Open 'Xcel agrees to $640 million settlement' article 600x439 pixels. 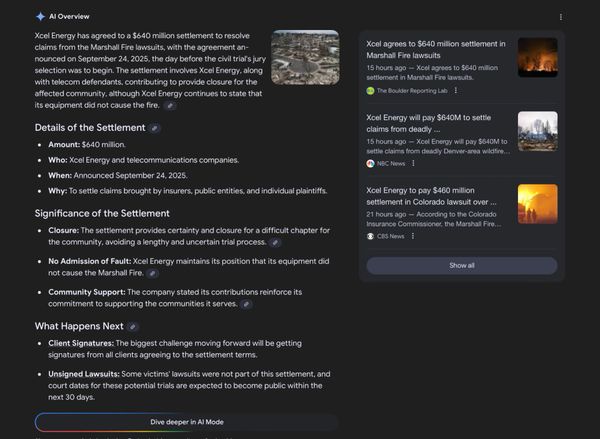click(436, 49)
